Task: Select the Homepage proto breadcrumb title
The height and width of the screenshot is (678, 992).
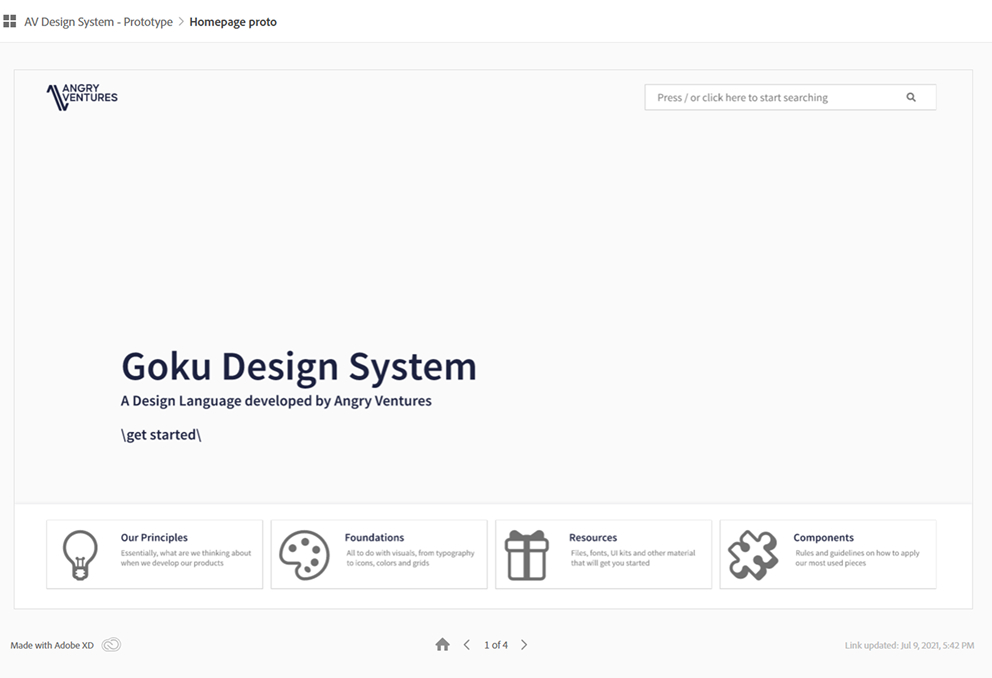Action: (x=233, y=22)
